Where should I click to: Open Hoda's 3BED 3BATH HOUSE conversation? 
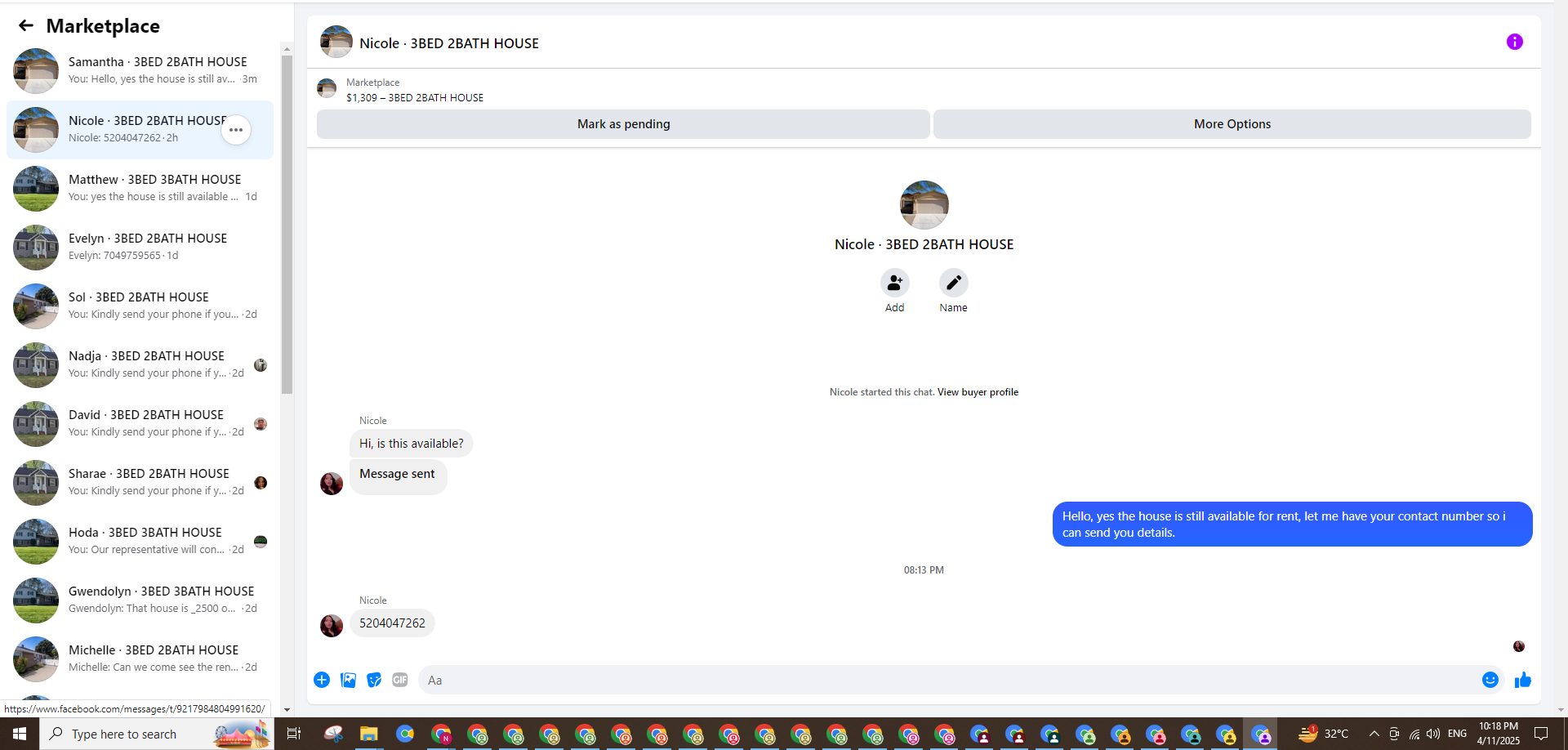coord(140,542)
